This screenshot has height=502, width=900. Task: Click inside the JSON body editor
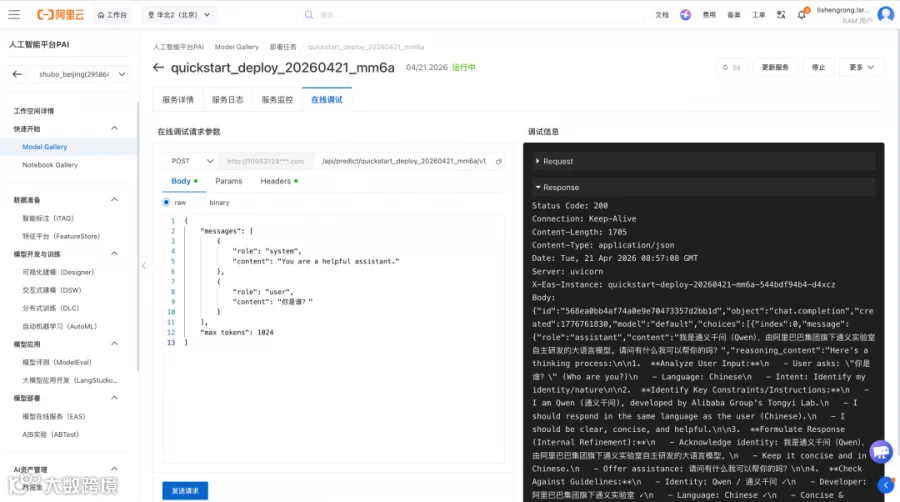(333, 338)
